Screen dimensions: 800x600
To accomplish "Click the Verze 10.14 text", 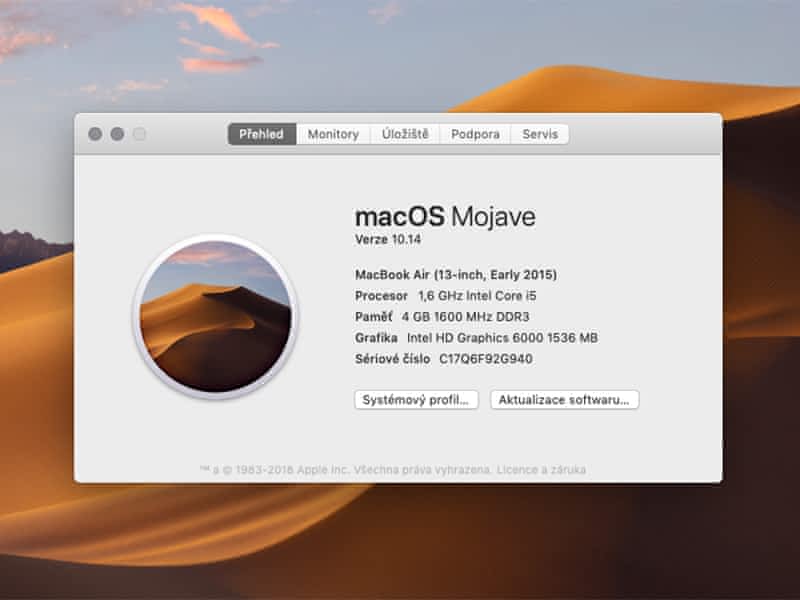I will click(388, 239).
